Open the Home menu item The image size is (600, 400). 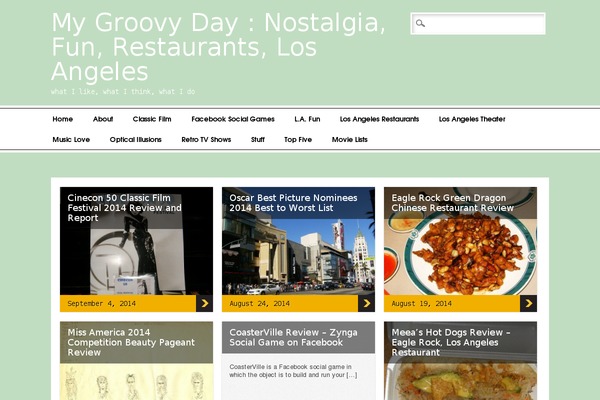point(62,119)
